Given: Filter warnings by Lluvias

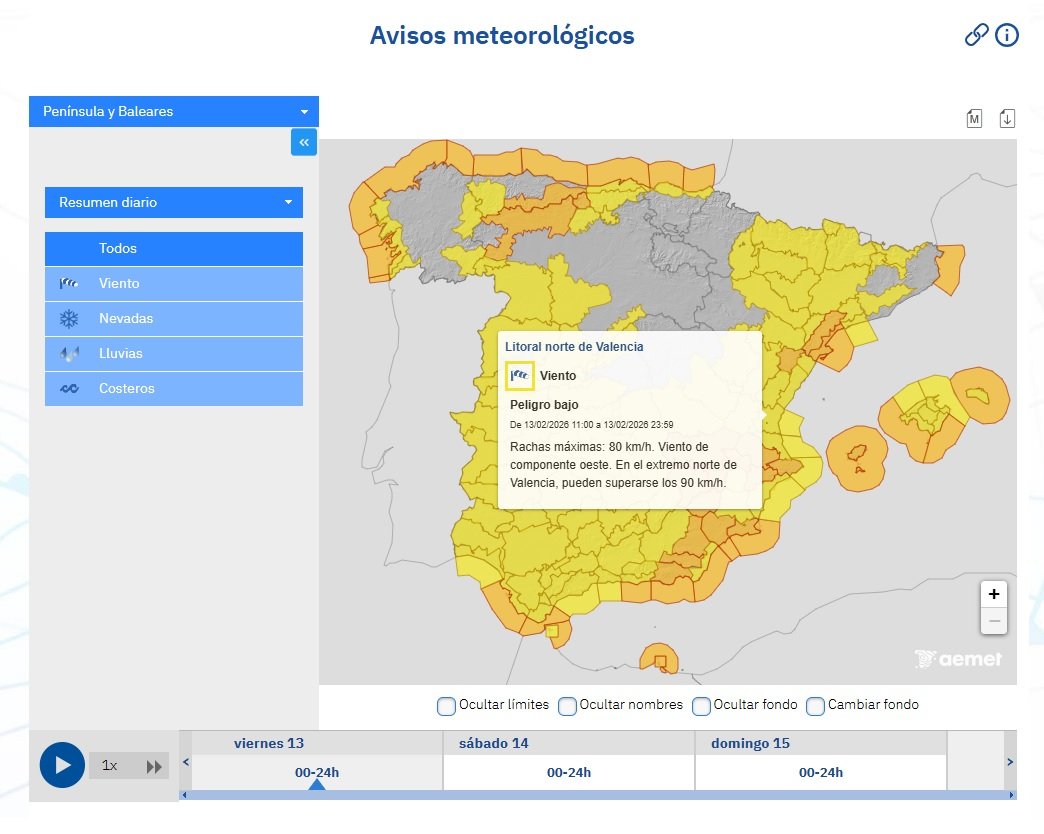Looking at the screenshot, I should [174, 353].
